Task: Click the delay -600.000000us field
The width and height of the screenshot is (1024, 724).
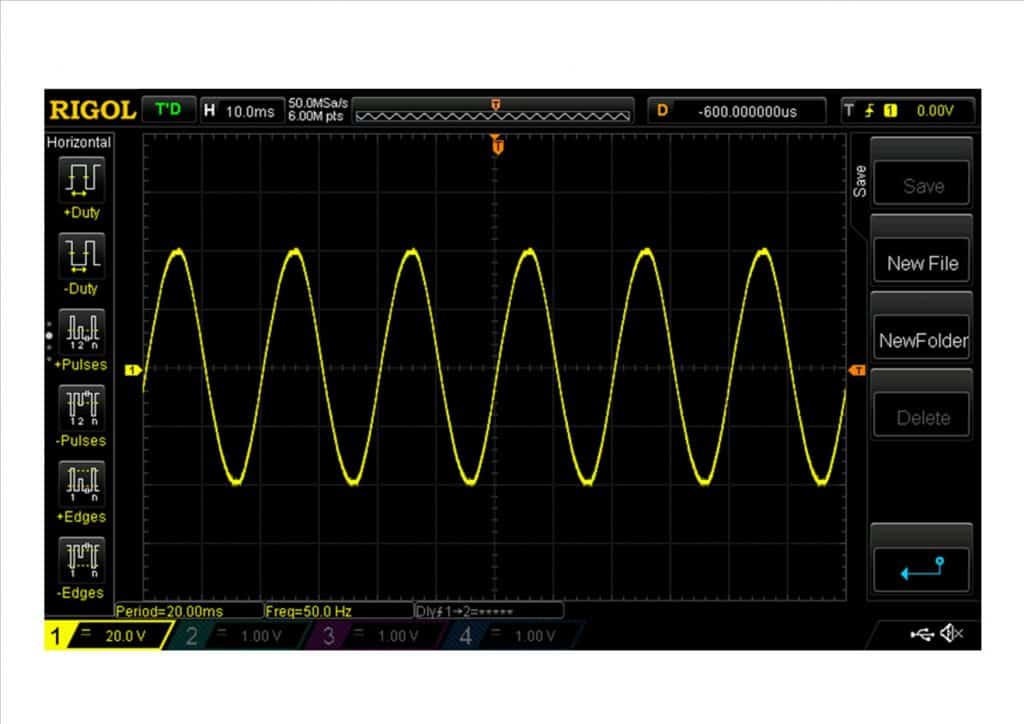Action: click(x=736, y=111)
